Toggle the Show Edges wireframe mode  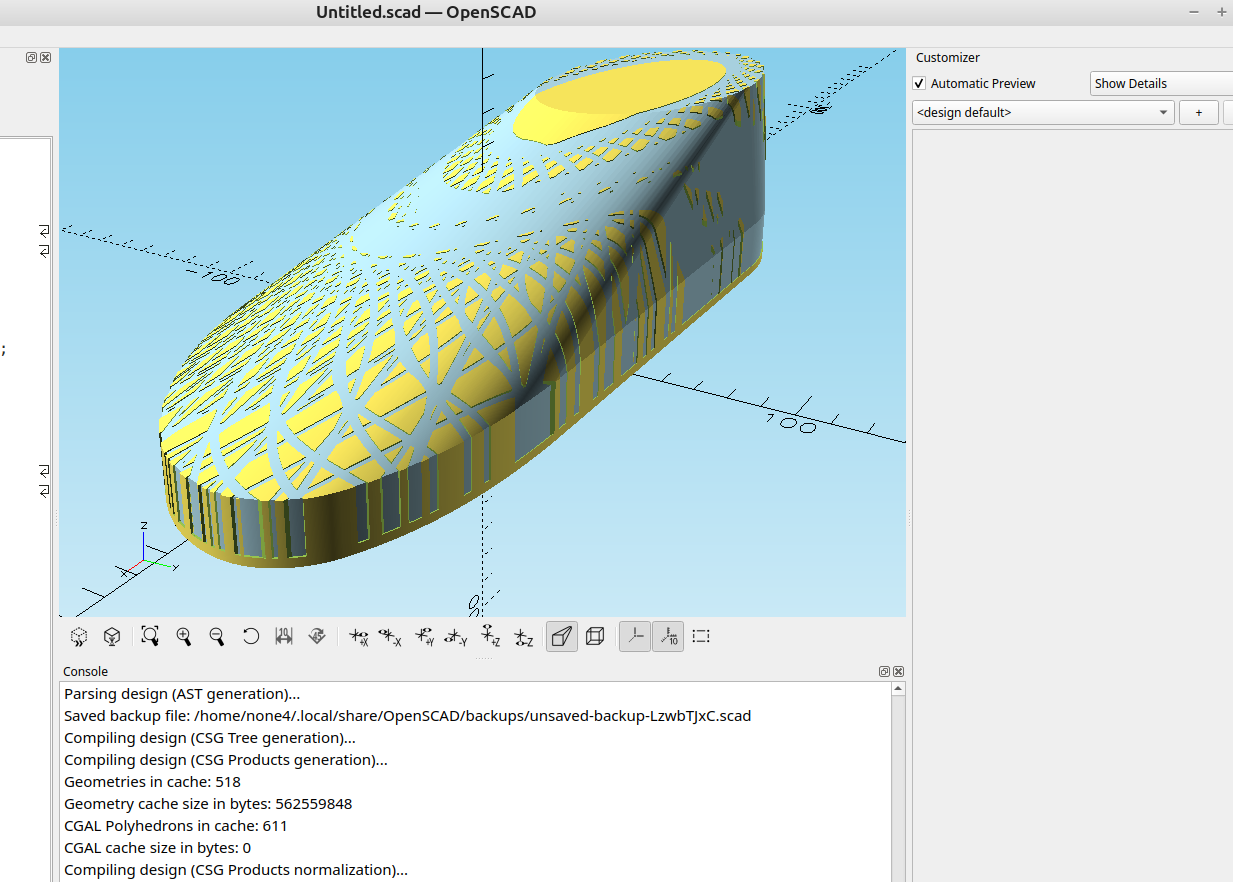(x=595, y=636)
